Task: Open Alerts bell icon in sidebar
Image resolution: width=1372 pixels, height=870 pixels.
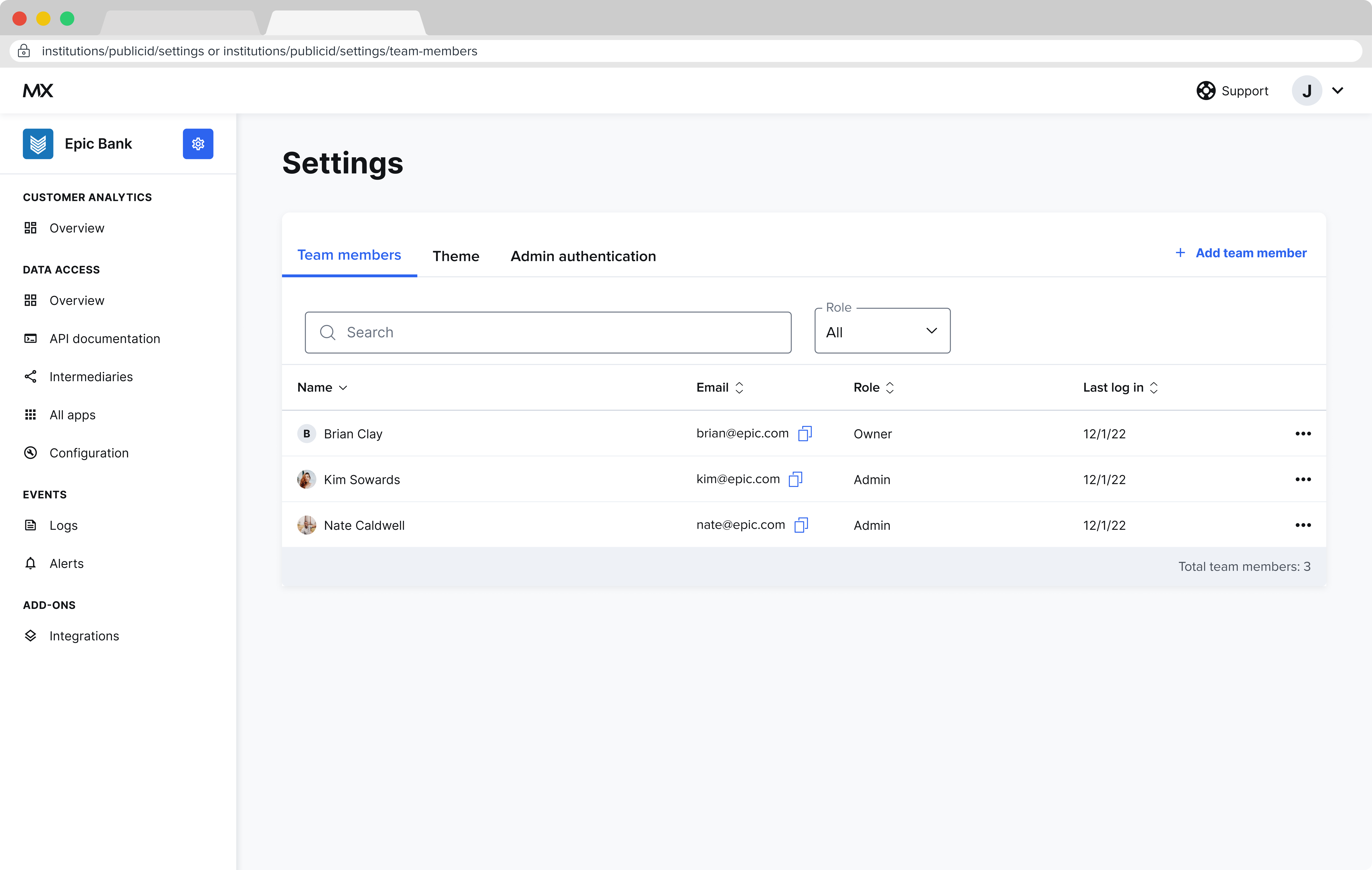Action: [31, 564]
